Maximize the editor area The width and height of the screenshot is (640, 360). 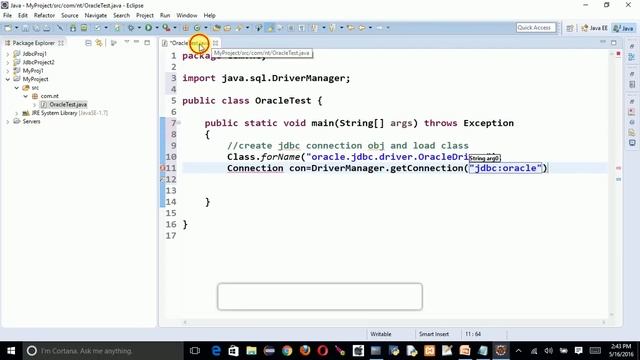click(613, 42)
